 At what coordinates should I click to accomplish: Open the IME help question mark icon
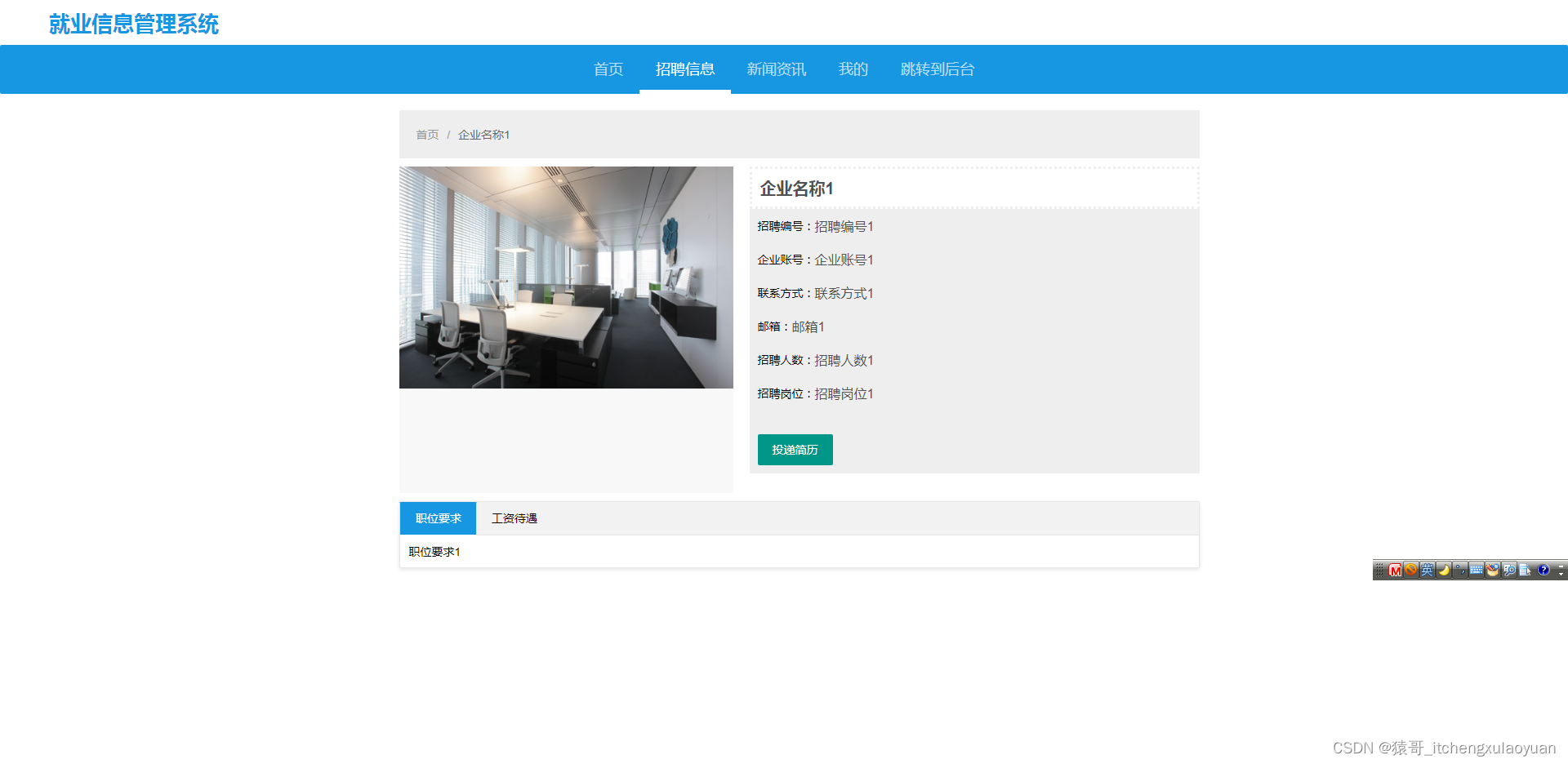[1543, 570]
